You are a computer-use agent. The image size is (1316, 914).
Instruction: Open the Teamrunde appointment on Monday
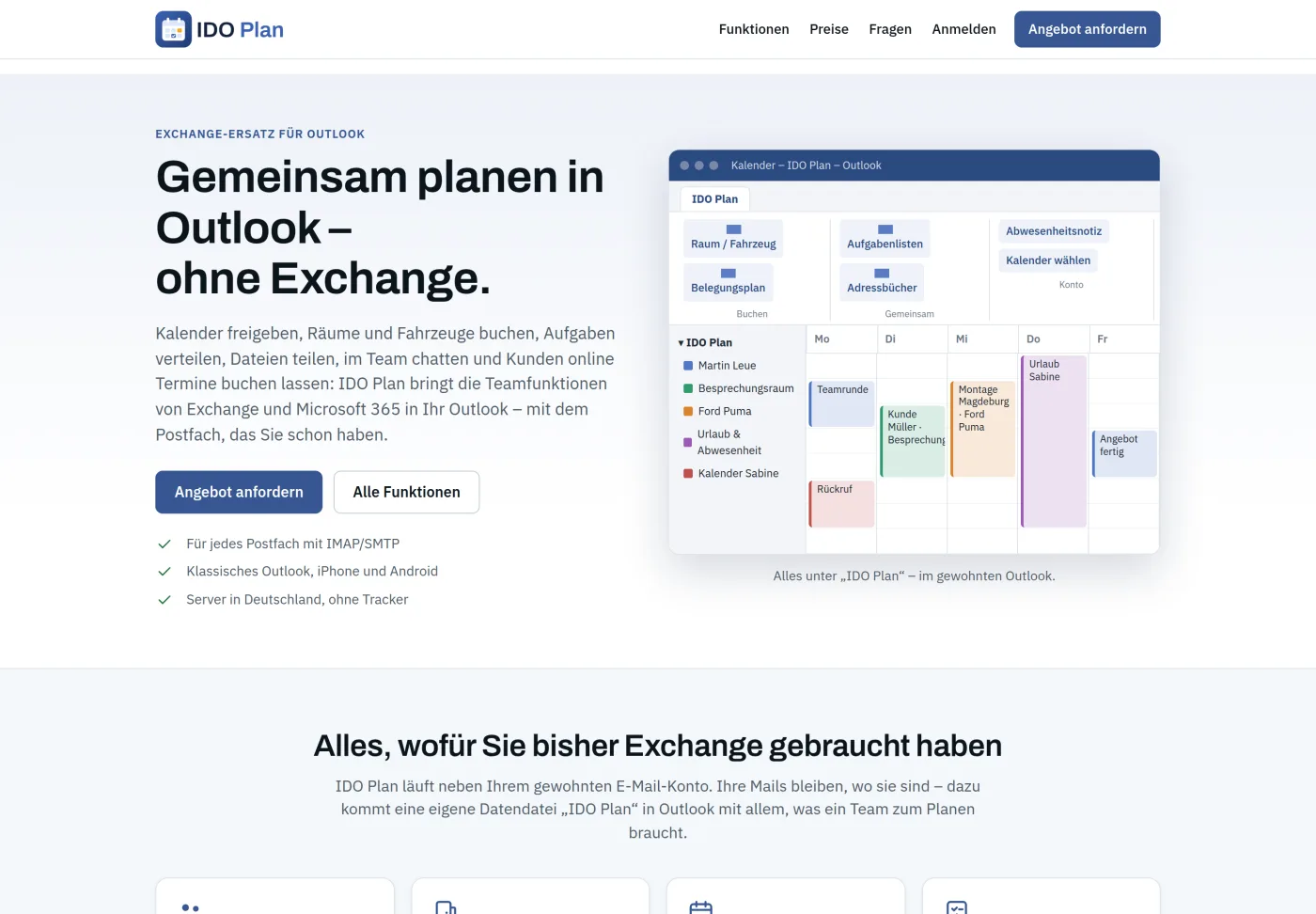(x=842, y=403)
